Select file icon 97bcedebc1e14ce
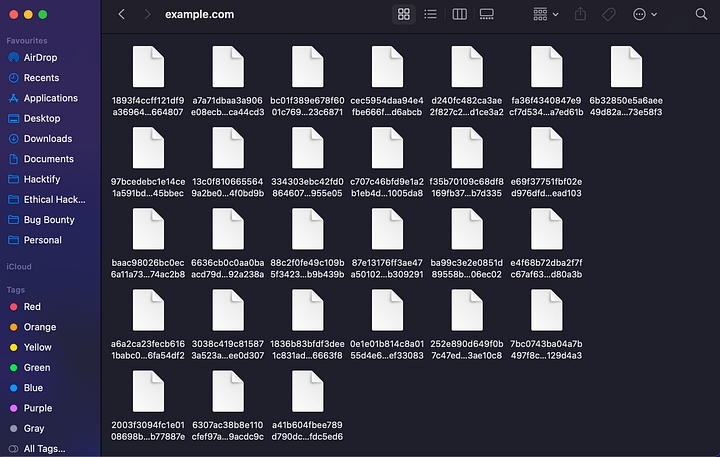This screenshot has width=720, height=457. click(148, 148)
